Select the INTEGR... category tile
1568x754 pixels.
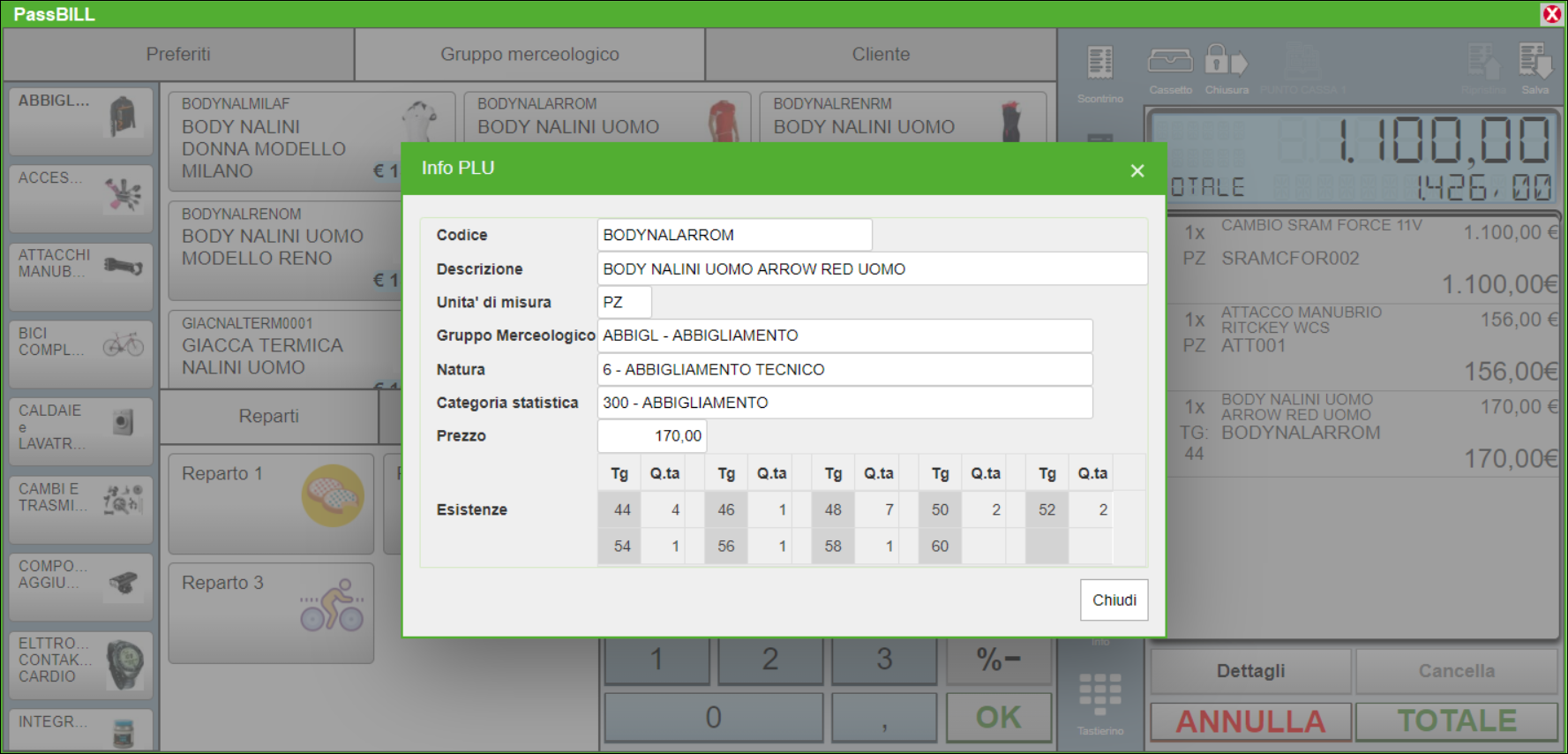coord(81,729)
